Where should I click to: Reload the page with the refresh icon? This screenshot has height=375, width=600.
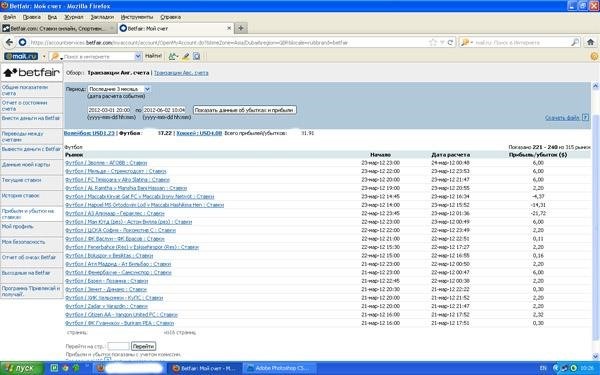(450, 42)
